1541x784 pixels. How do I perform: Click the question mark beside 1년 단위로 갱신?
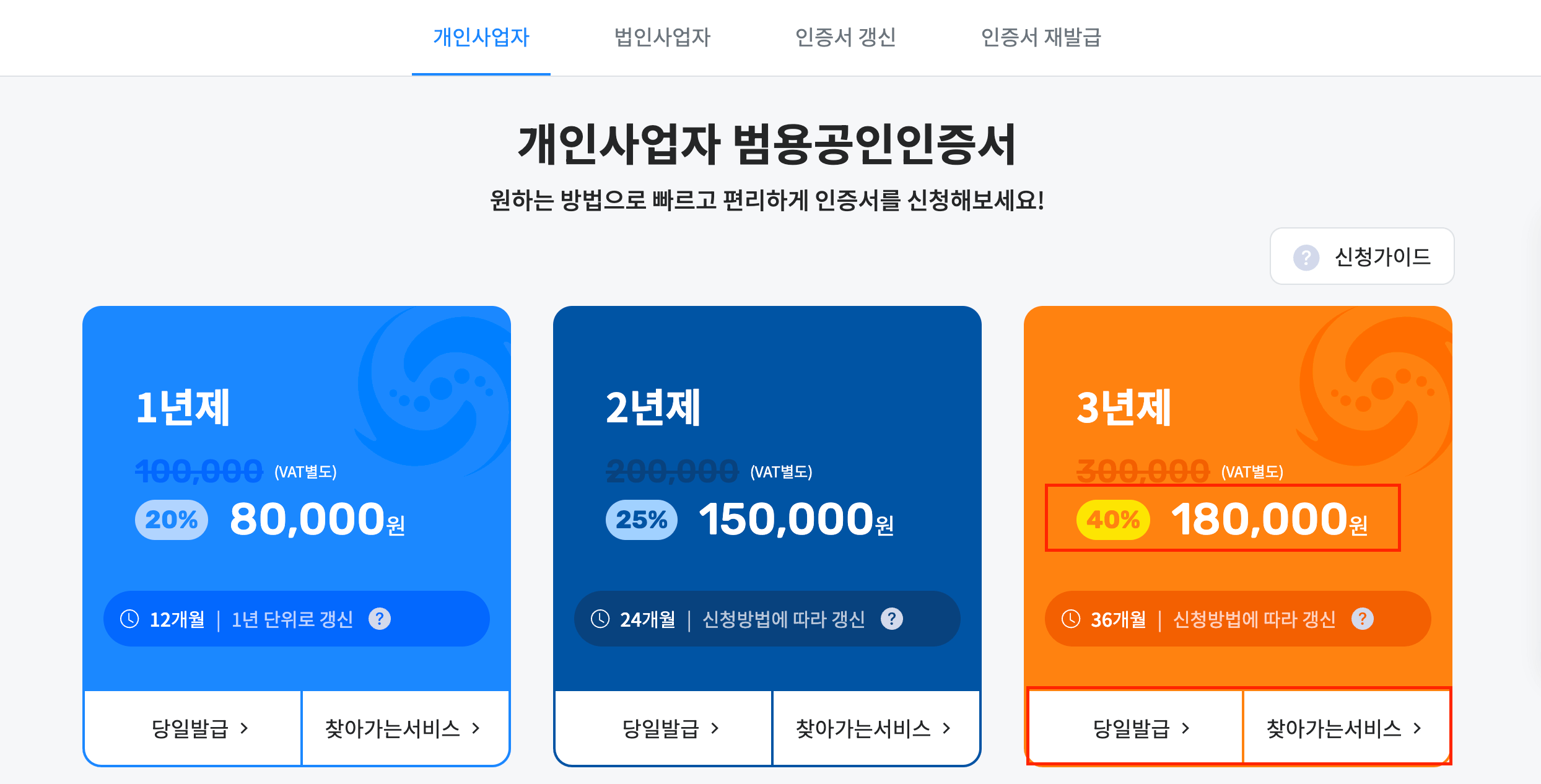click(380, 618)
